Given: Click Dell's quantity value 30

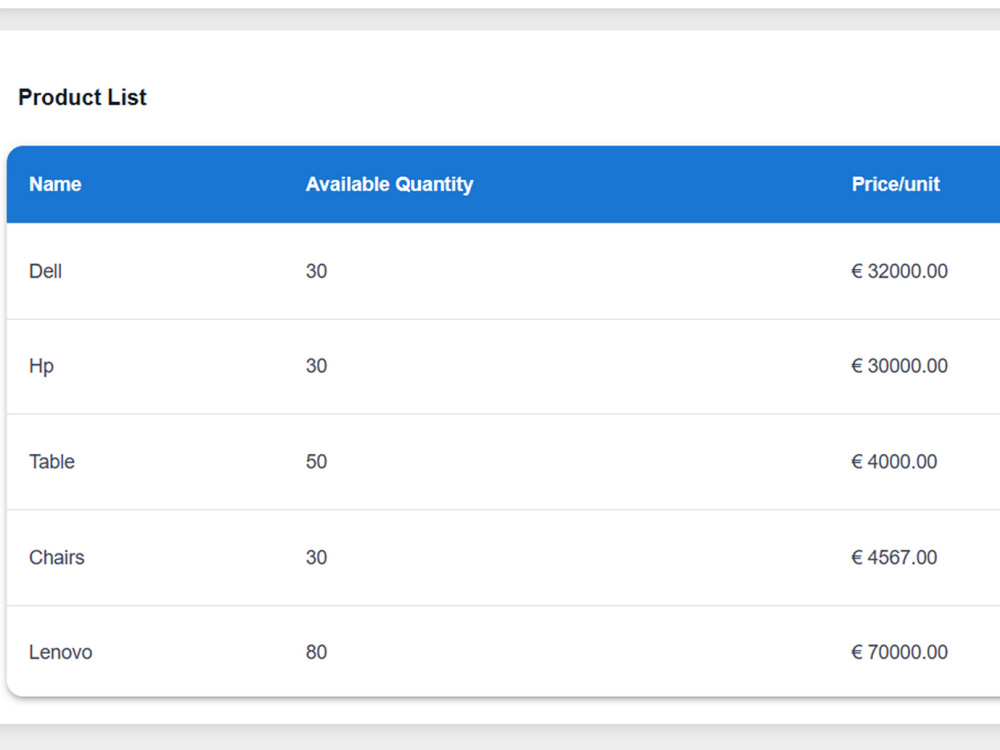Looking at the screenshot, I should (x=316, y=271).
